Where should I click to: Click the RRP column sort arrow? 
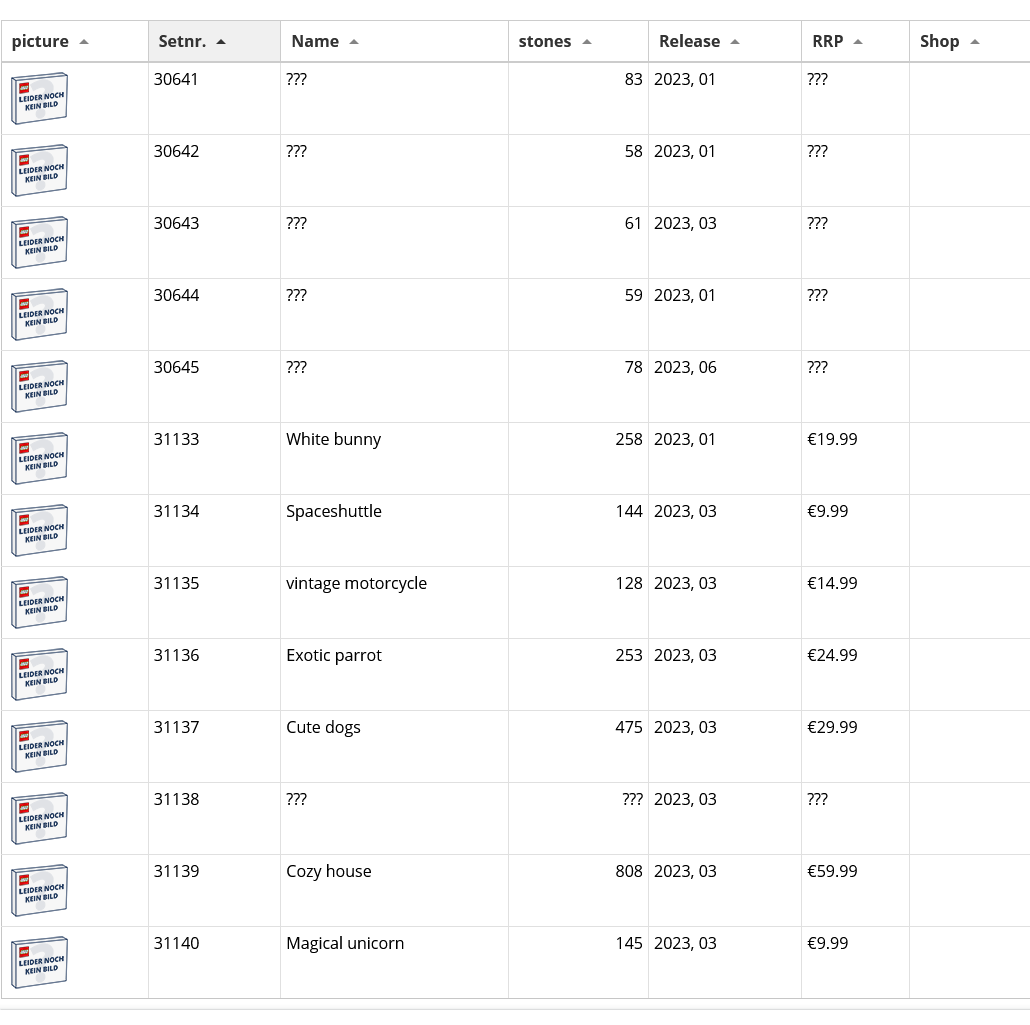(x=858, y=42)
